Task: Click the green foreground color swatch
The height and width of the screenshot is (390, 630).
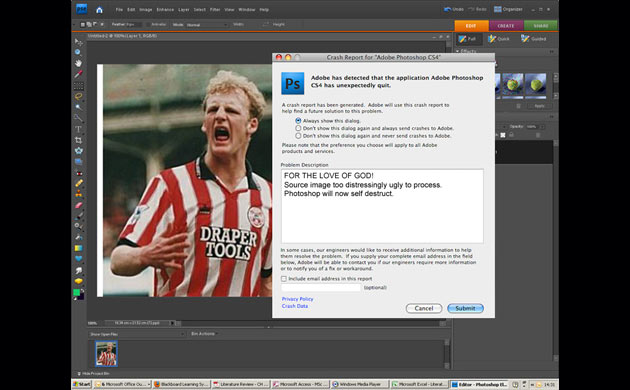Action: pyautogui.click(x=76, y=292)
